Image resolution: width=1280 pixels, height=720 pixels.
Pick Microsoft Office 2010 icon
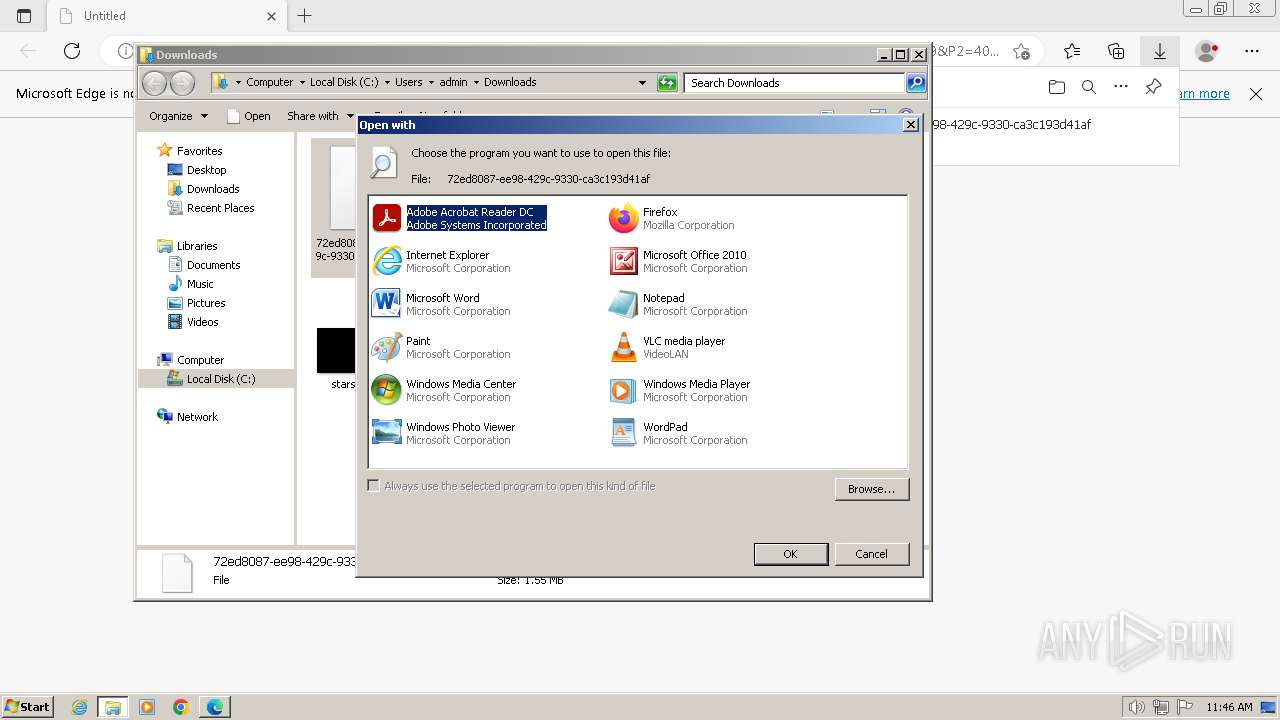(623, 261)
